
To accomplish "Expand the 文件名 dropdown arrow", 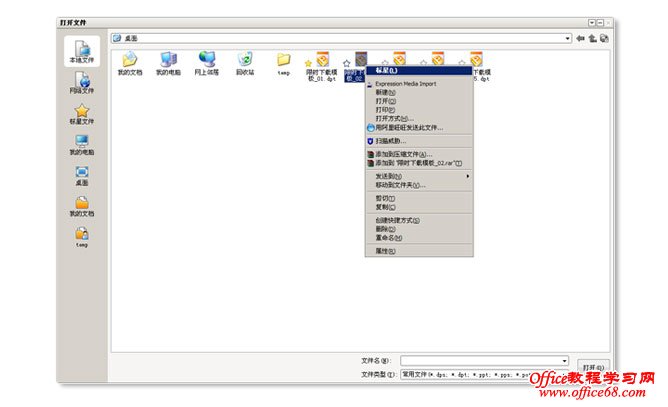I will click(x=564, y=361).
